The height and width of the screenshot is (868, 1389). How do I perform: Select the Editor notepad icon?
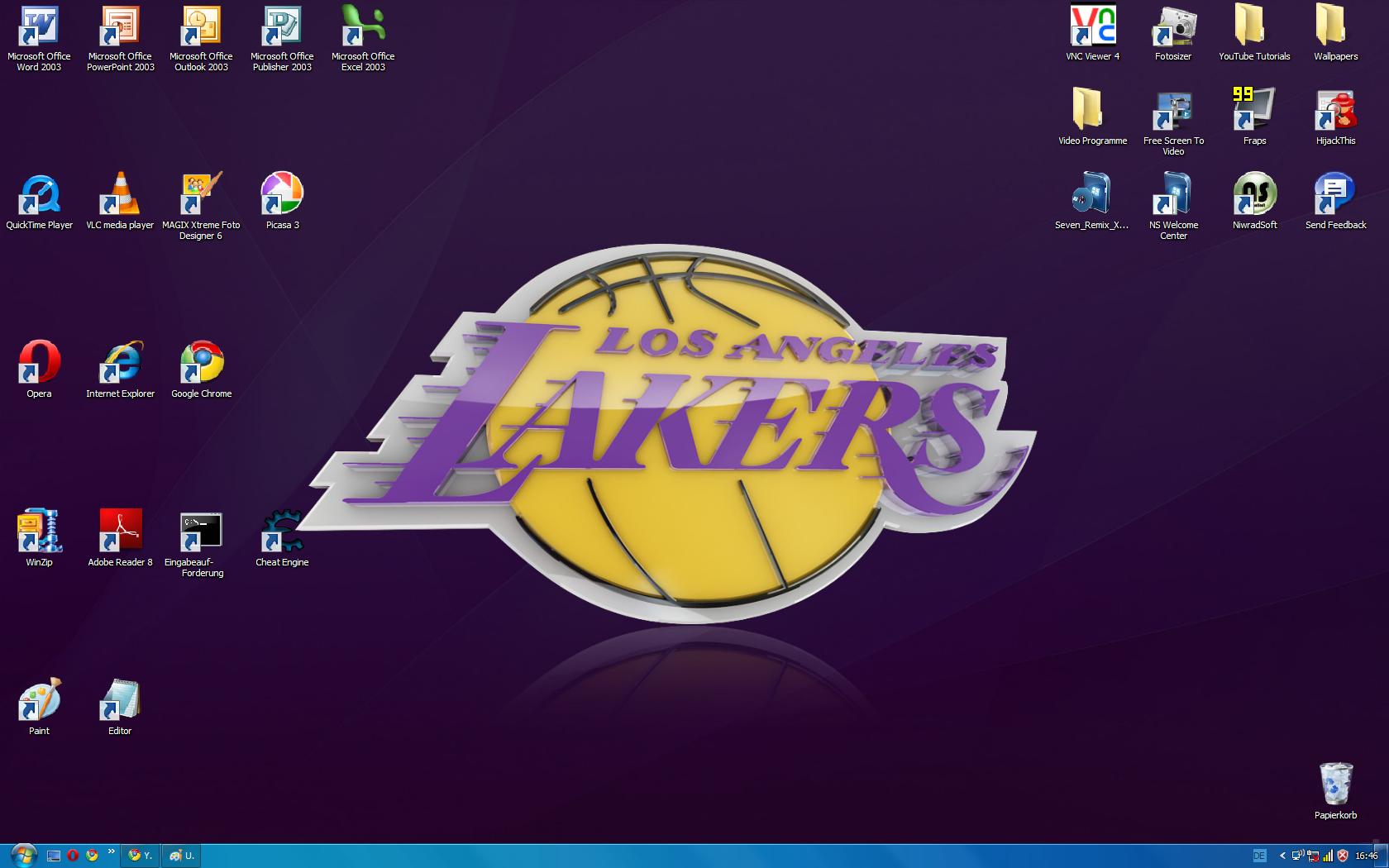point(120,707)
